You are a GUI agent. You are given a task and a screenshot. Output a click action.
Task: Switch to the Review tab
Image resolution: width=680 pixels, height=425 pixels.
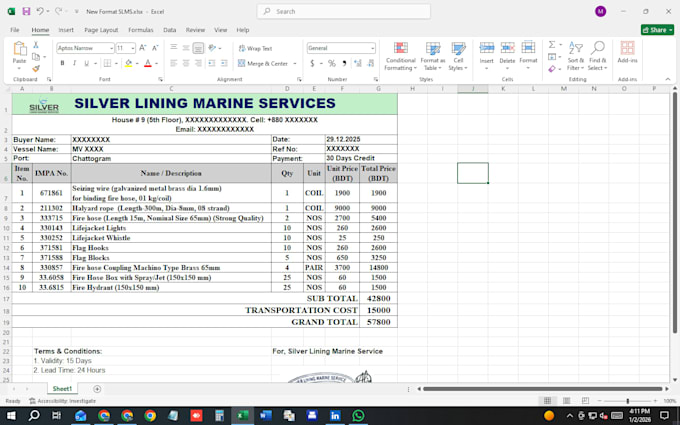pos(195,30)
